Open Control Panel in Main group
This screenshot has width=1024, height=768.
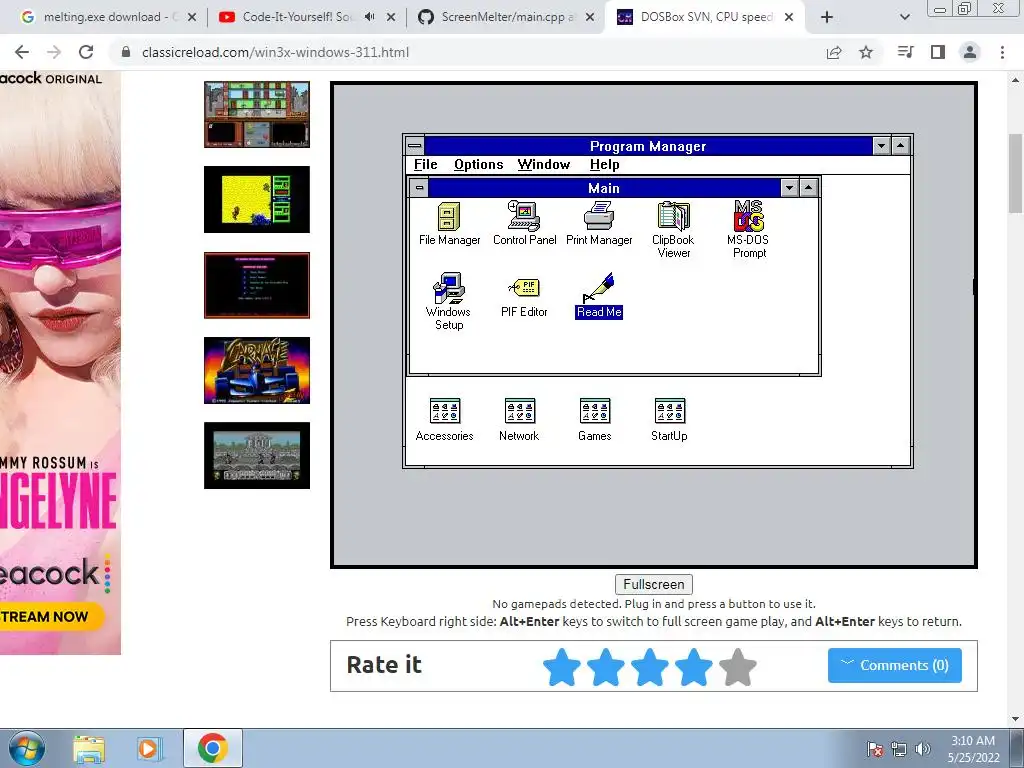[524, 223]
